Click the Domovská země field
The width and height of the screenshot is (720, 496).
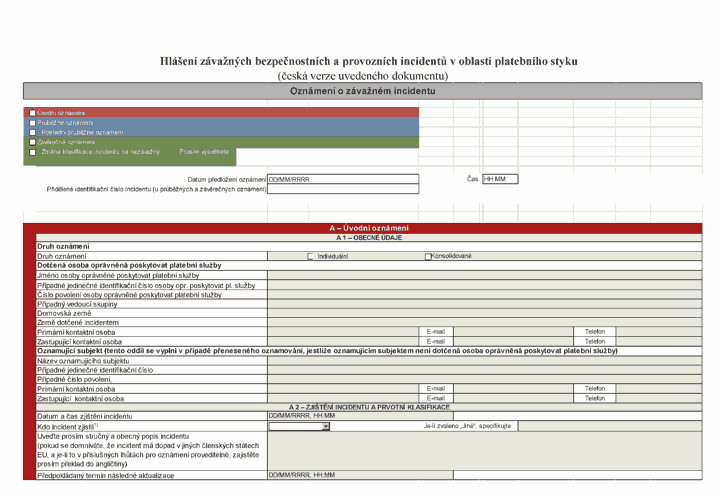point(484,313)
